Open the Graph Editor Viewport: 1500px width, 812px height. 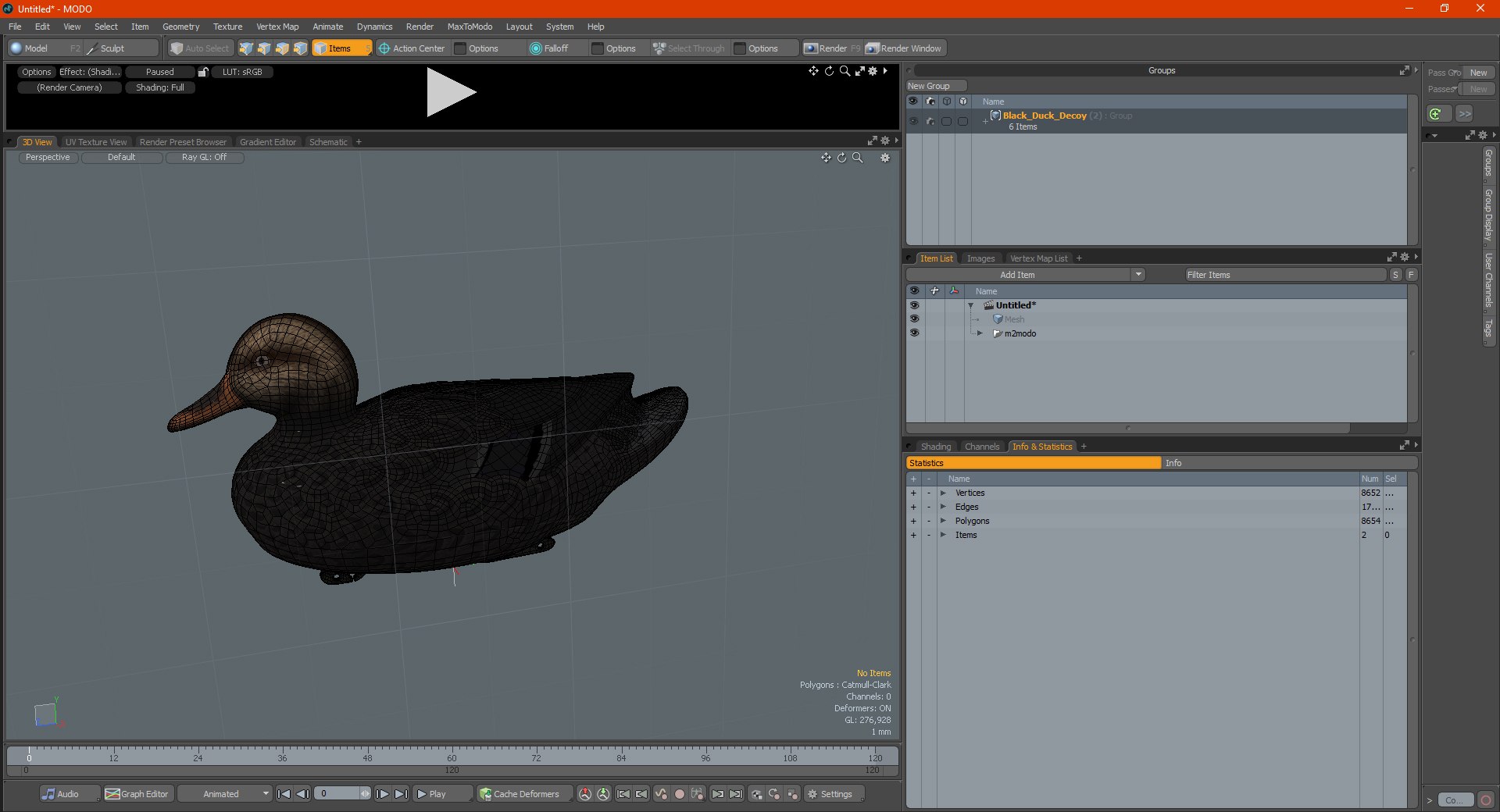[x=137, y=794]
